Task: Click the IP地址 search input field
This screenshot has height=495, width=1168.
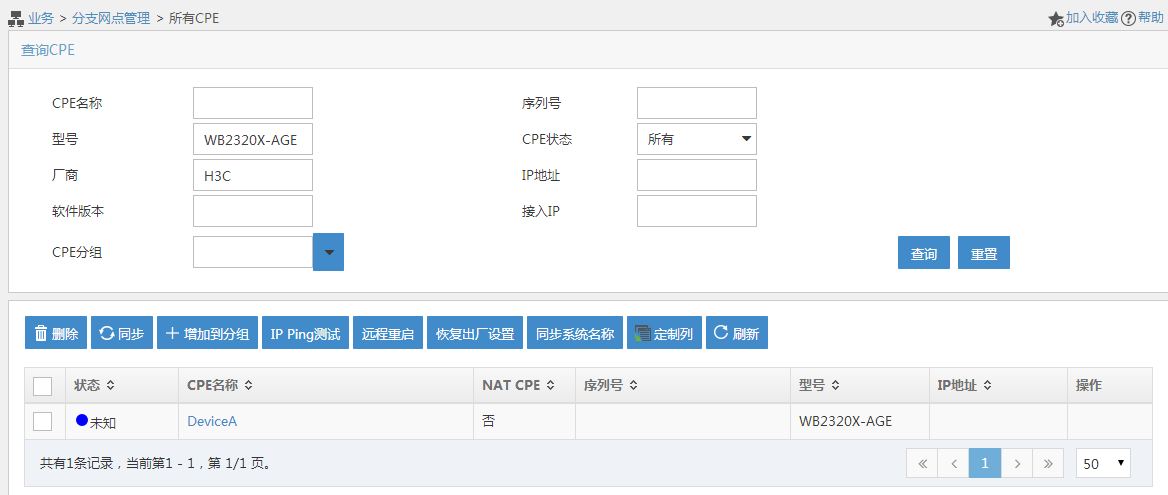Action: coord(696,175)
